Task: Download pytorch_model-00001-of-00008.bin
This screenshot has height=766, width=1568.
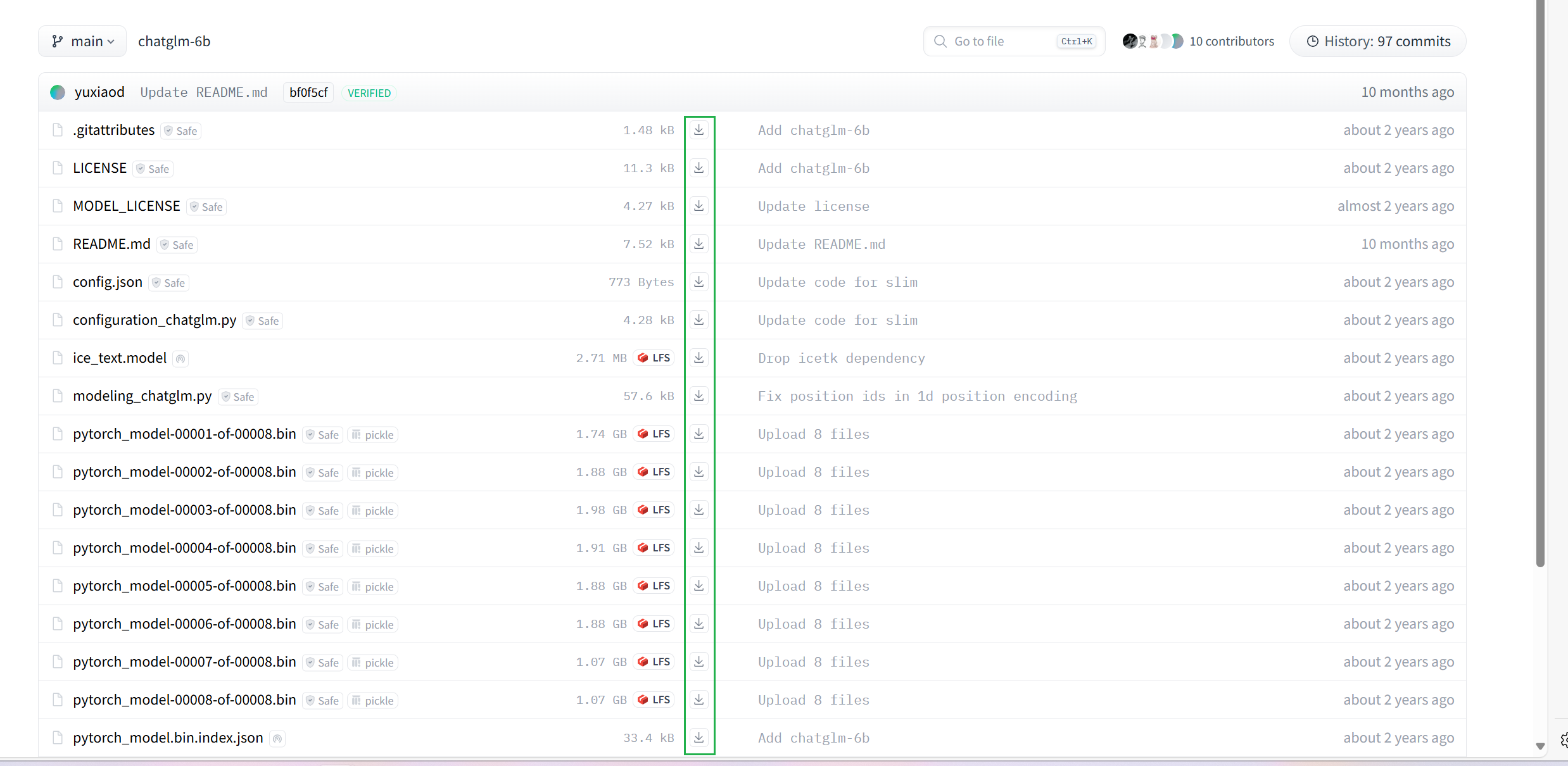Action: [699, 434]
